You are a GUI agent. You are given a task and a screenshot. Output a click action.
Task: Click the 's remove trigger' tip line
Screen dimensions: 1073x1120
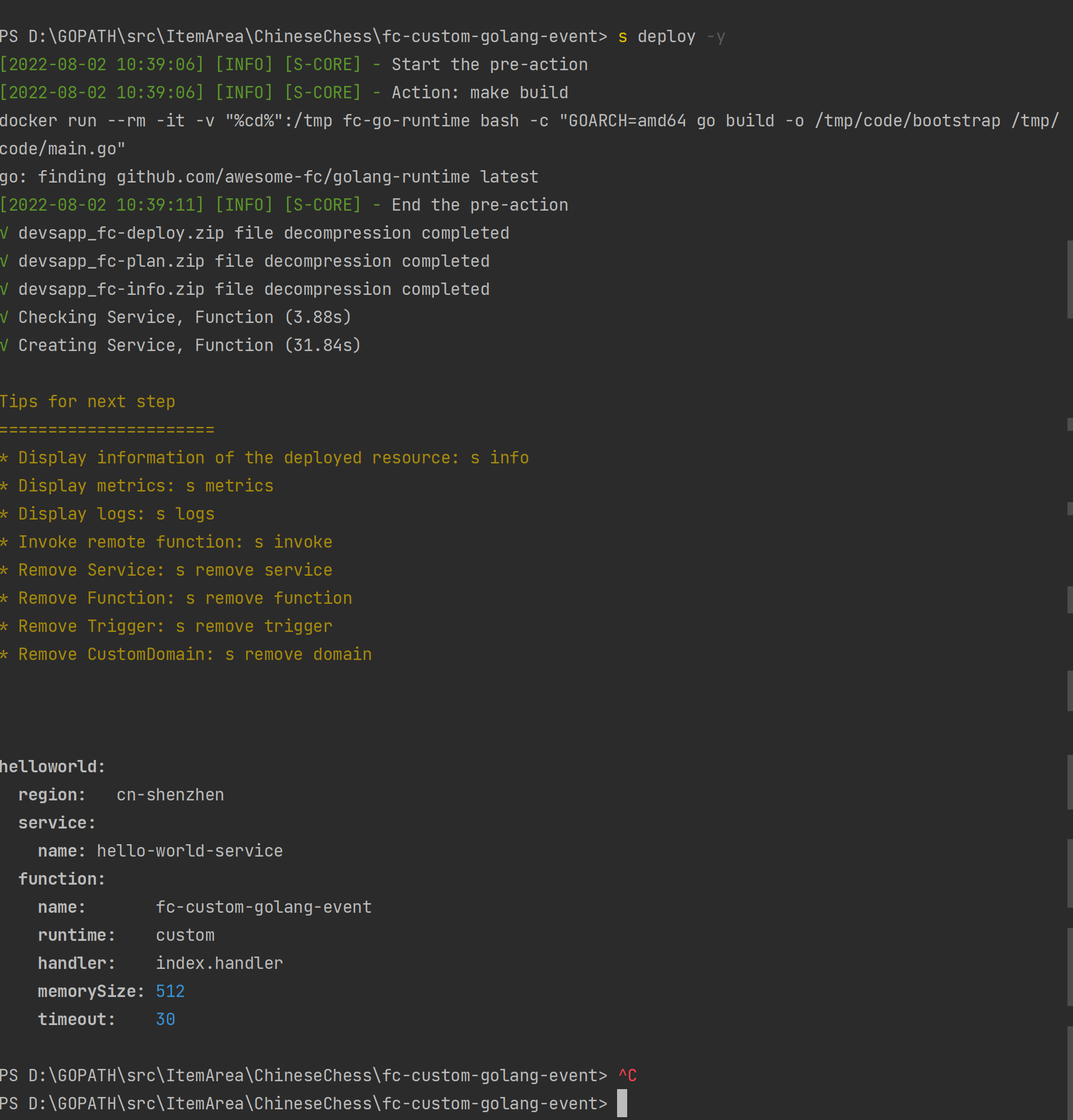(x=166, y=626)
